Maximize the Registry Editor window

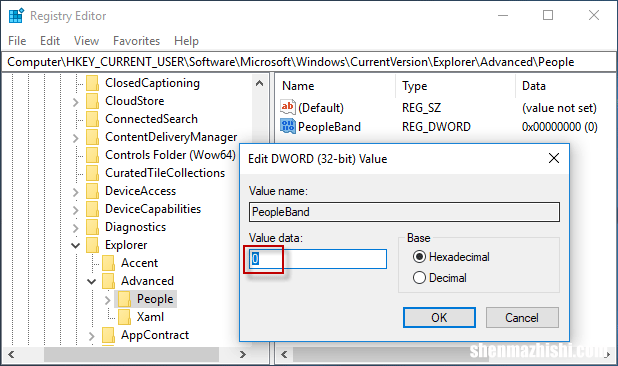click(548, 16)
